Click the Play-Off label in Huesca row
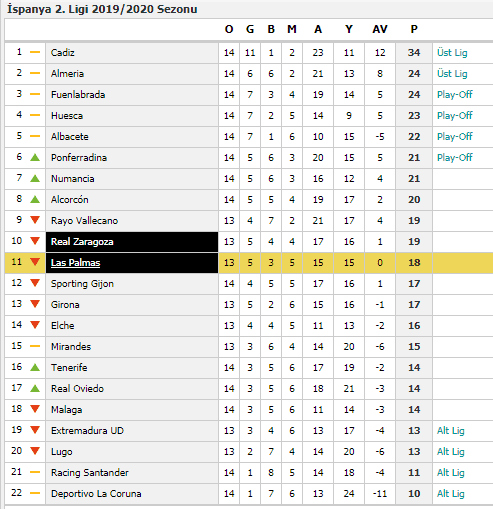This screenshot has height=509, width=493. [455, 116]
